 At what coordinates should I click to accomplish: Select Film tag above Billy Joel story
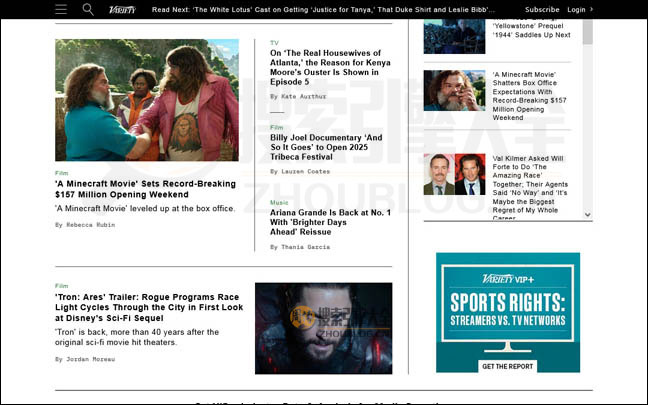276,128
